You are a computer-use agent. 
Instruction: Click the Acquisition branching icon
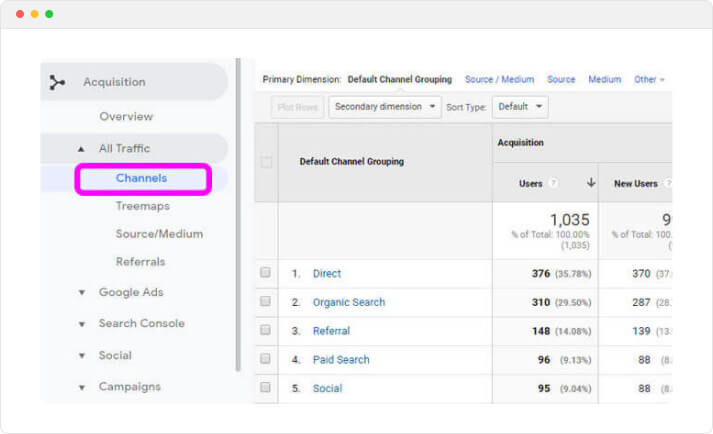click(57, 82)
